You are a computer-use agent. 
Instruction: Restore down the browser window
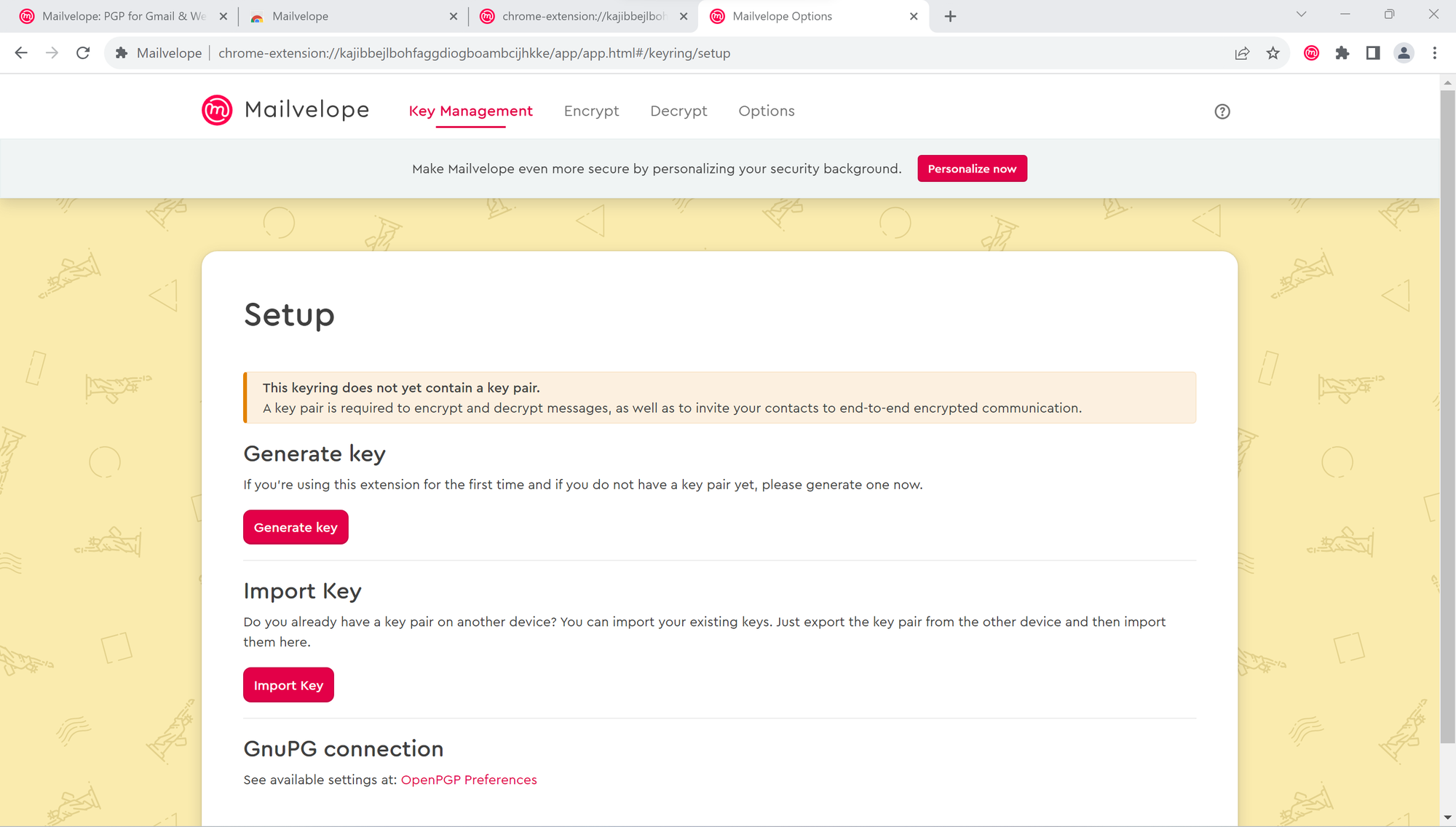coord(1389,15)
